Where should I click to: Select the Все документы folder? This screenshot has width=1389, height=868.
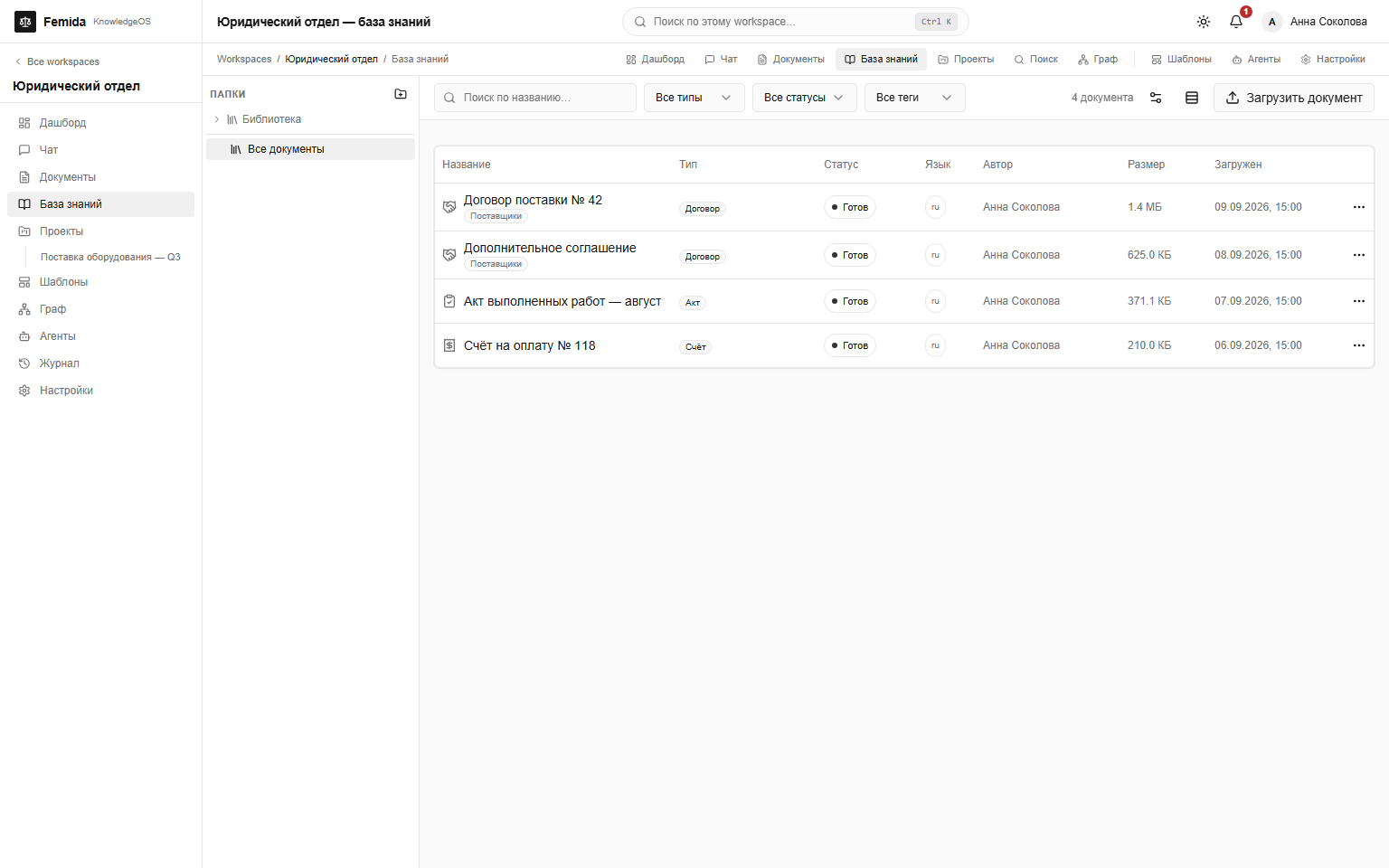[310, 149]
